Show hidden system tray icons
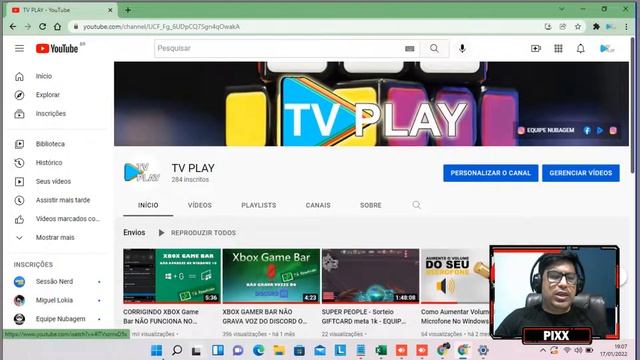The width and height of the screenshot is (640, 360). pyautogui.click(x=543, y=350)
